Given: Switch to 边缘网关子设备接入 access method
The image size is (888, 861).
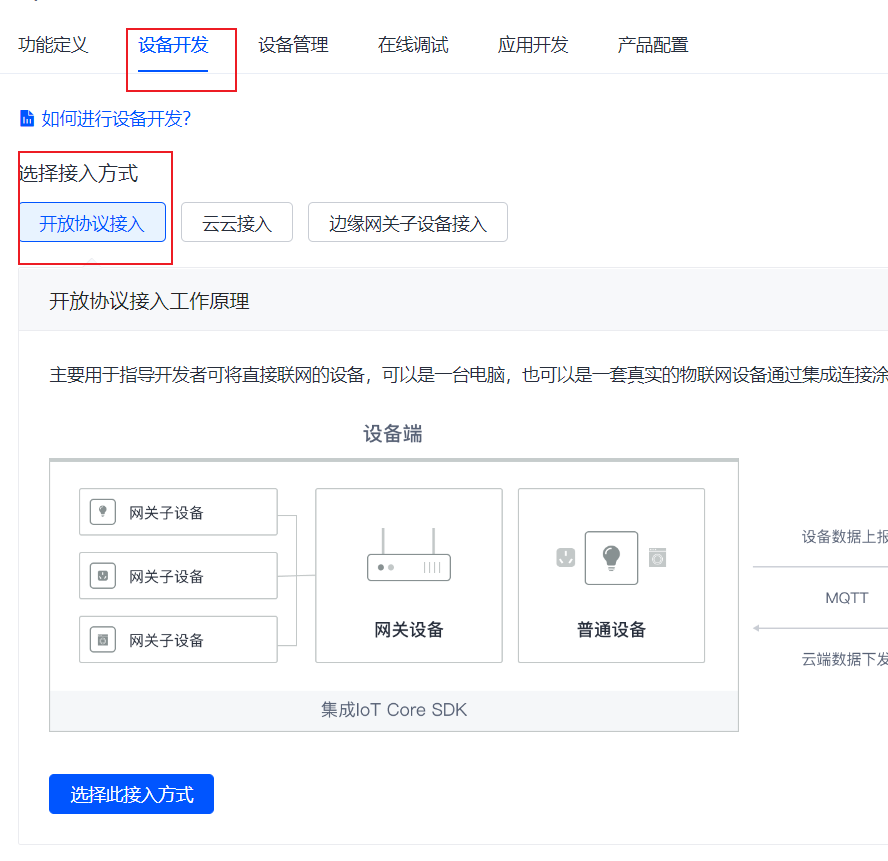Looking at the screenshot, I should (x=407, y=223).
